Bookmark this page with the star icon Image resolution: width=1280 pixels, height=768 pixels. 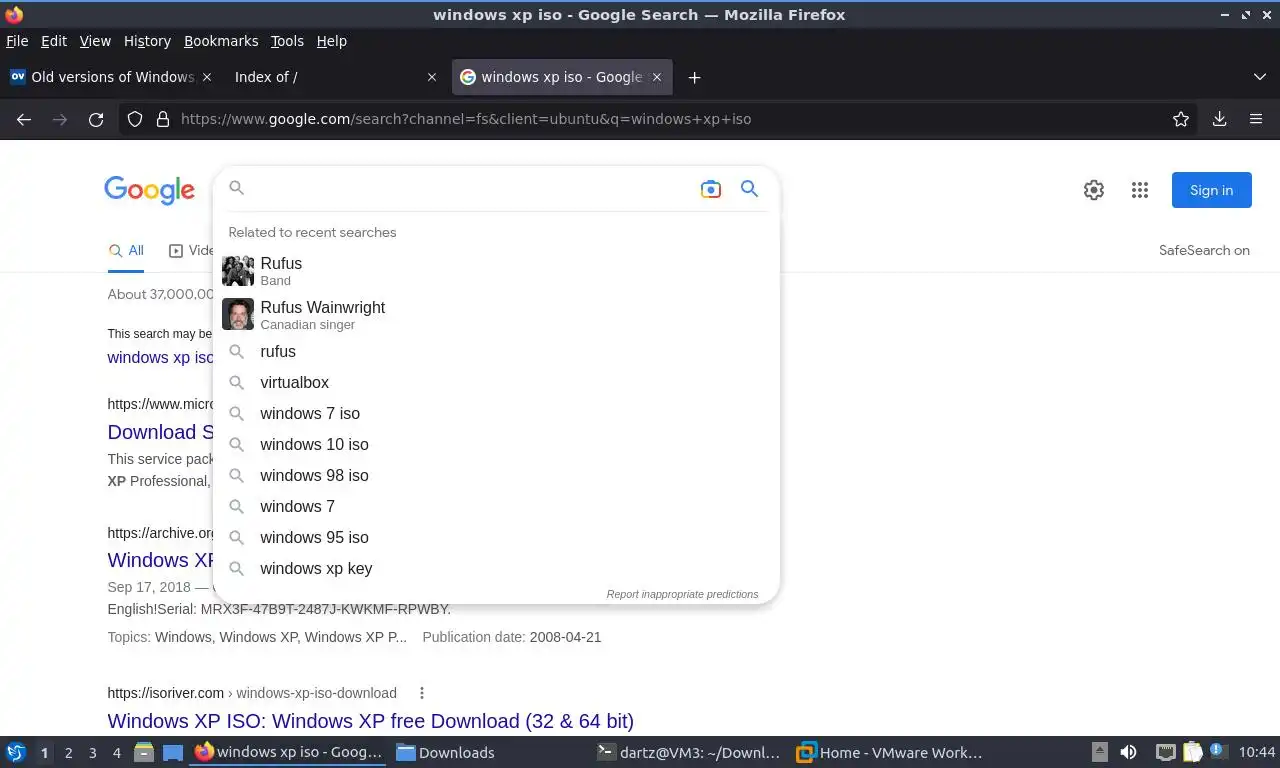(1181, 119)
